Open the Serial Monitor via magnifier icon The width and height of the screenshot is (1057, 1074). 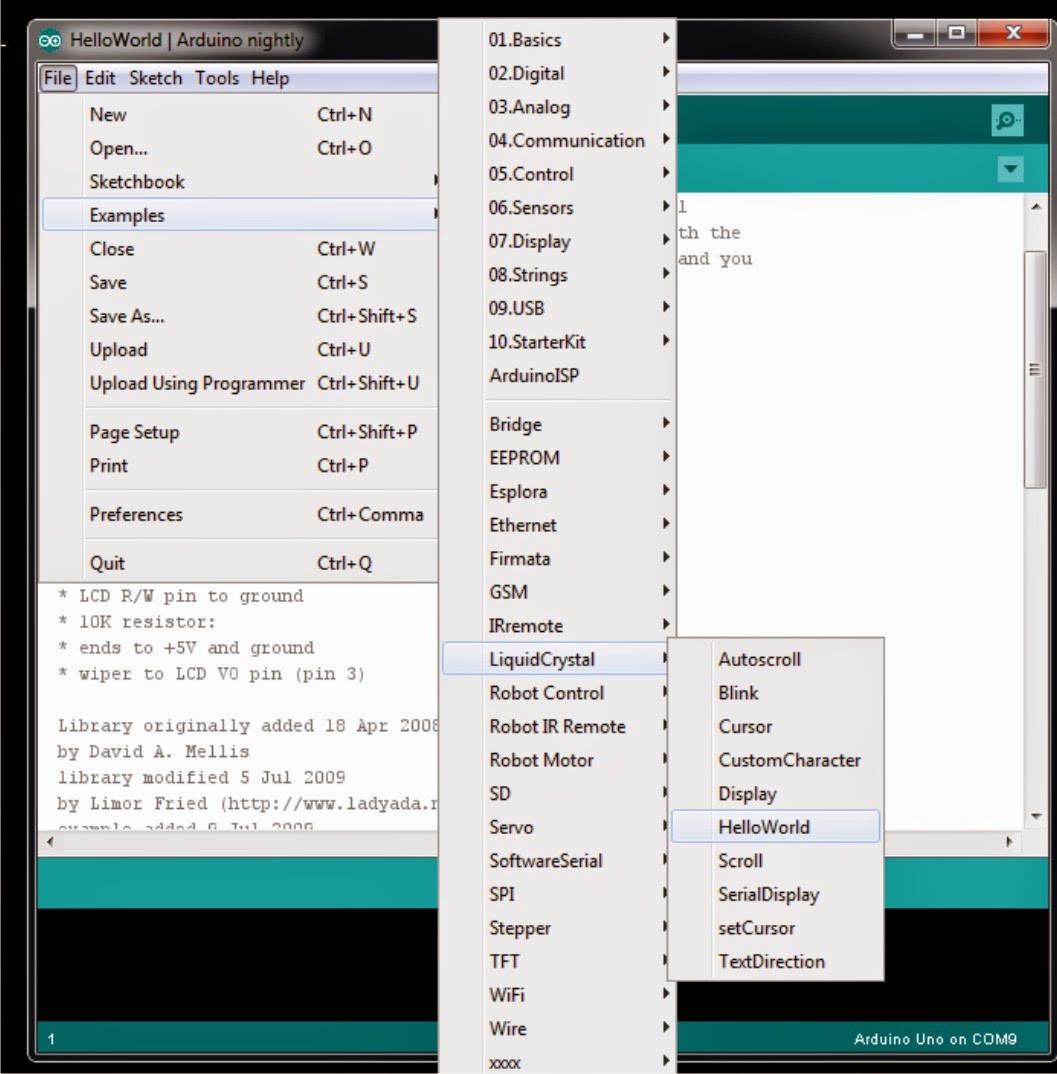[1006, 120]
